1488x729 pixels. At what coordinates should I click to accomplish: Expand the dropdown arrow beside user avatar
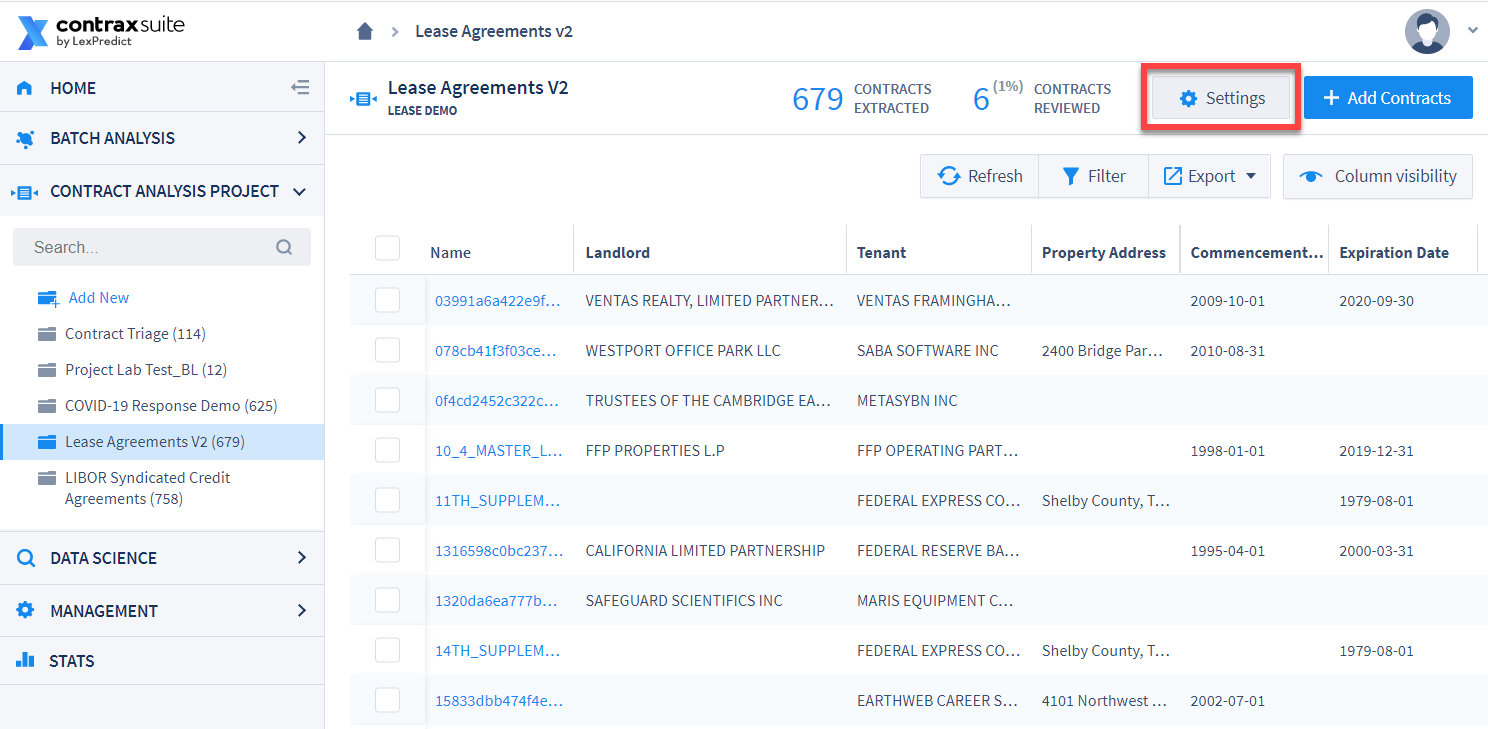[1472, 31]
